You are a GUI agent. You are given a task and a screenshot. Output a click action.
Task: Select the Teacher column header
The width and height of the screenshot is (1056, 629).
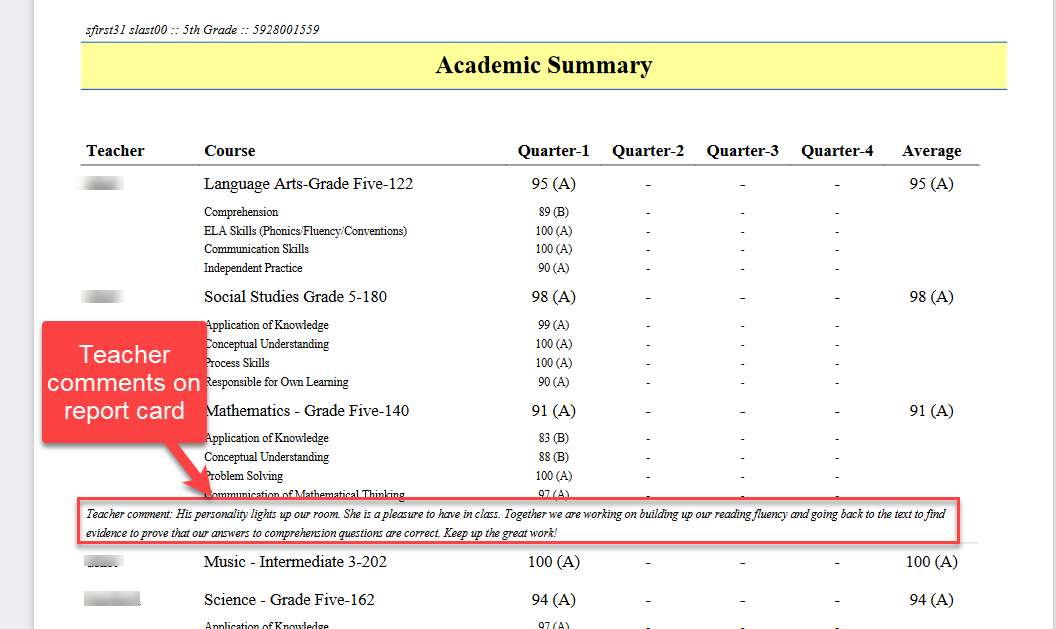click(115, 151)
